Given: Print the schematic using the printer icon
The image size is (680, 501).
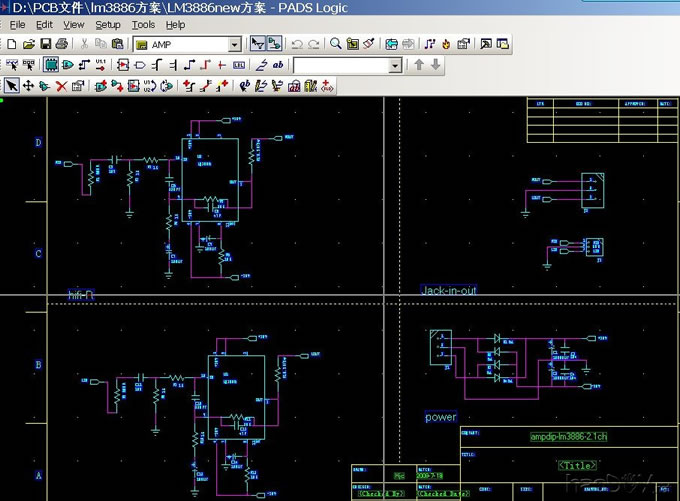Looking at the screenshot, I should coord(62,44).
